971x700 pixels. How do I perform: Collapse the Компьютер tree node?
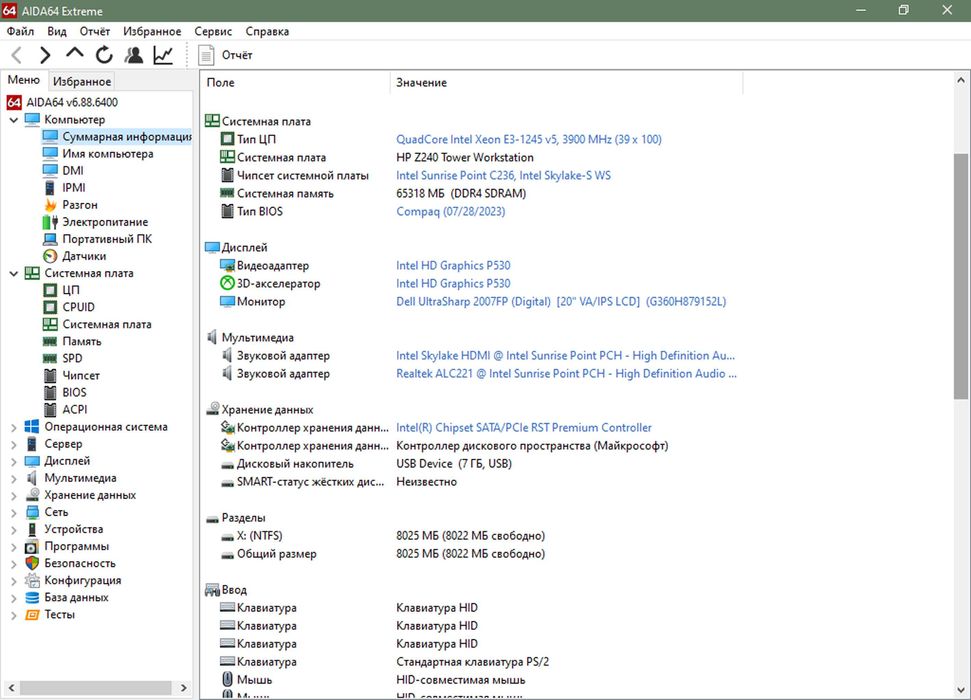(x=14, y=120)
